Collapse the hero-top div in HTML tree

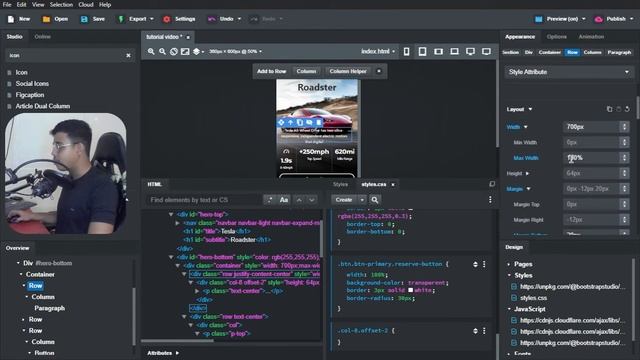click(171, 214)
